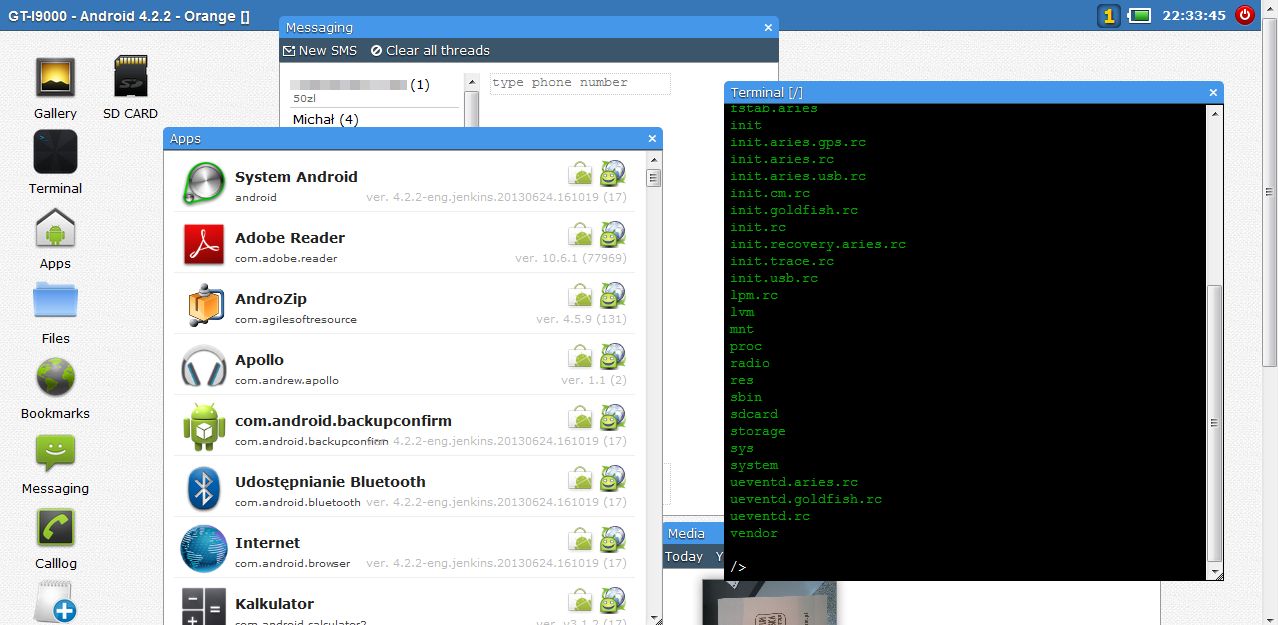Select the Kalkulator app name
Viewport: 1278px width, 625px height.
tap(275, 604)
